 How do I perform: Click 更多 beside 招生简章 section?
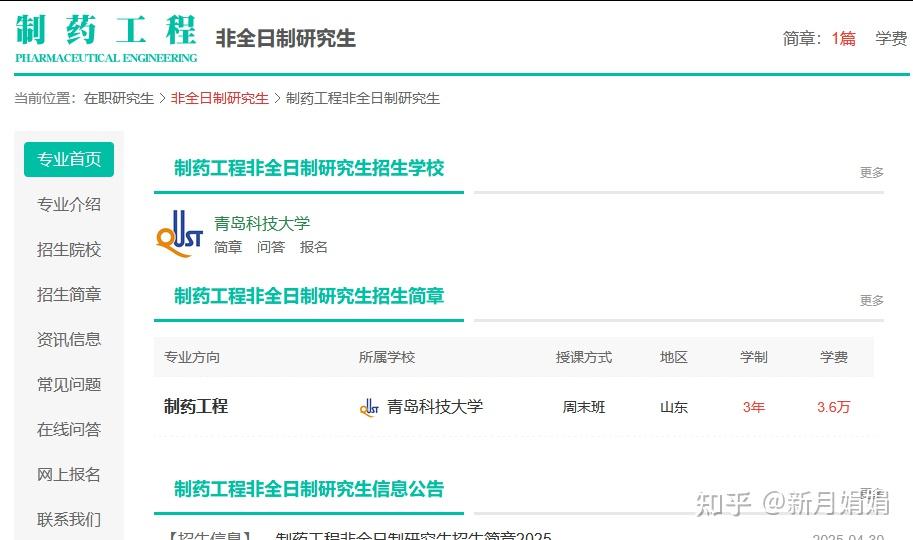(x=872, y=301)
